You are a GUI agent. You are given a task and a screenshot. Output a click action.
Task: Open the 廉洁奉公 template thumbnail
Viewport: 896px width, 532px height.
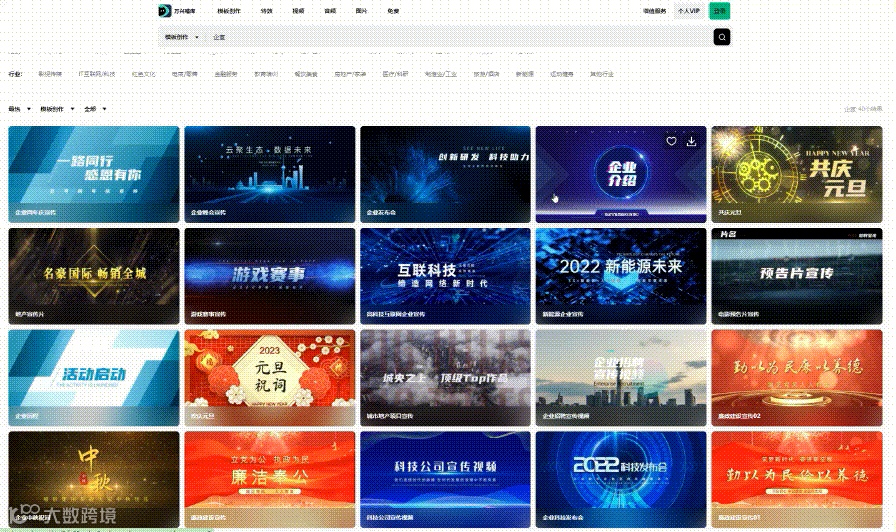[x=270, y=479]
